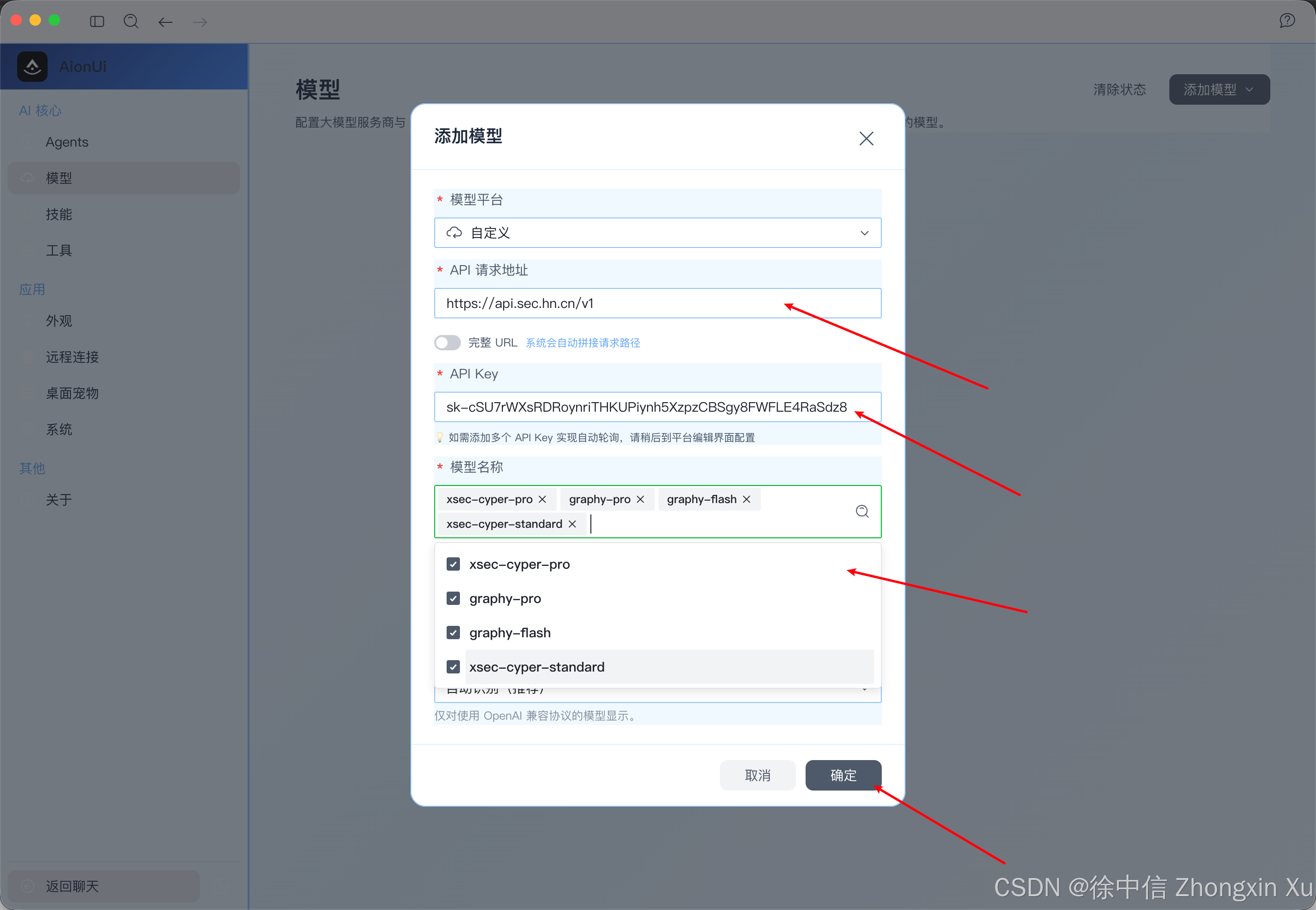
Task: Uncheck the xsec-cyper-pro checkbox in the list
Action: click(x=453, y=564)
